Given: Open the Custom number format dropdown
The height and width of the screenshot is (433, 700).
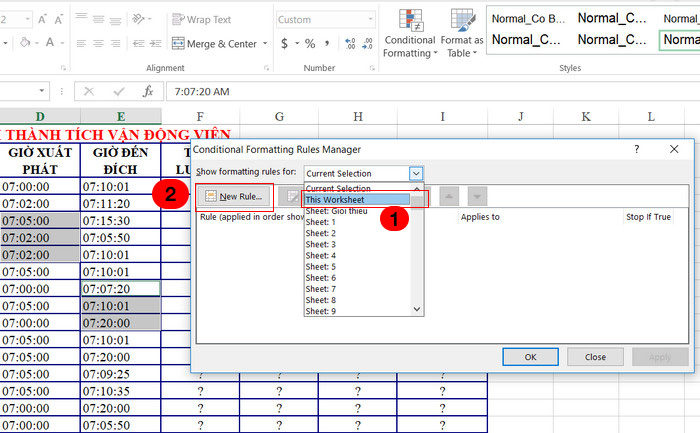Looking at the screenshot, I should 371,19.
